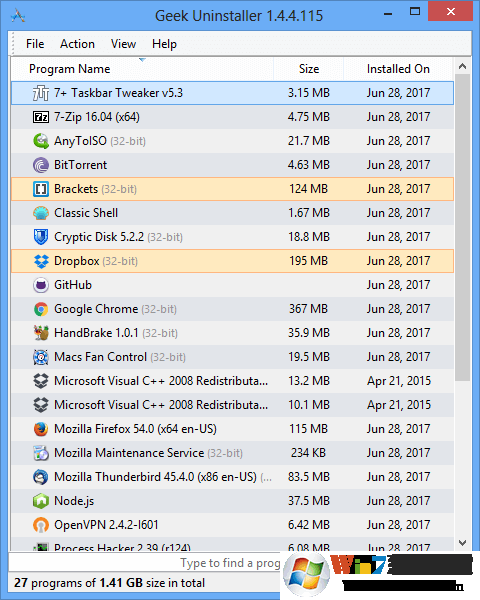Viewport: 480px width, 600px height.
Task: Click the vertical scrollbar thumb
Action: click(462, 228)
